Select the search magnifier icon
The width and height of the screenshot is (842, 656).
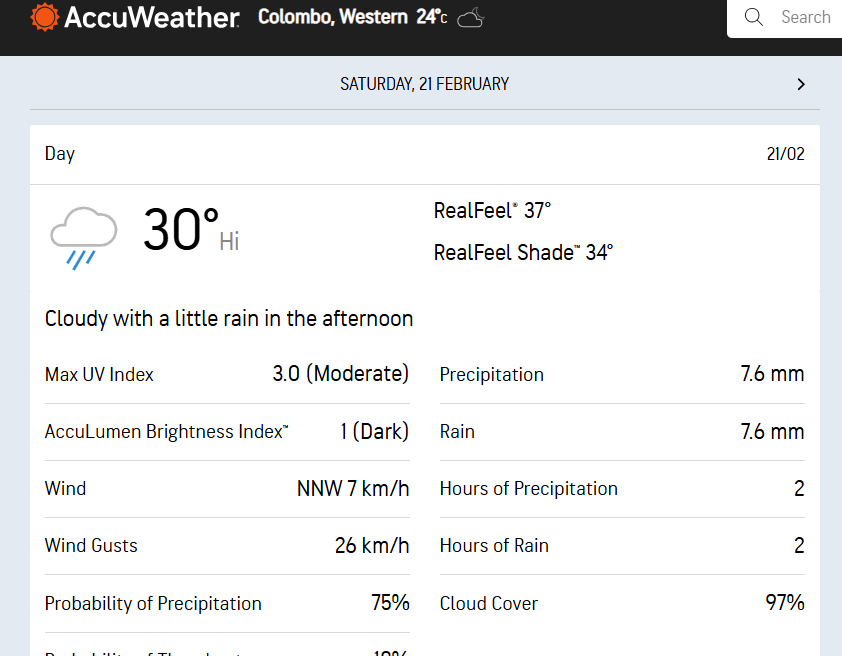point(753,17)
